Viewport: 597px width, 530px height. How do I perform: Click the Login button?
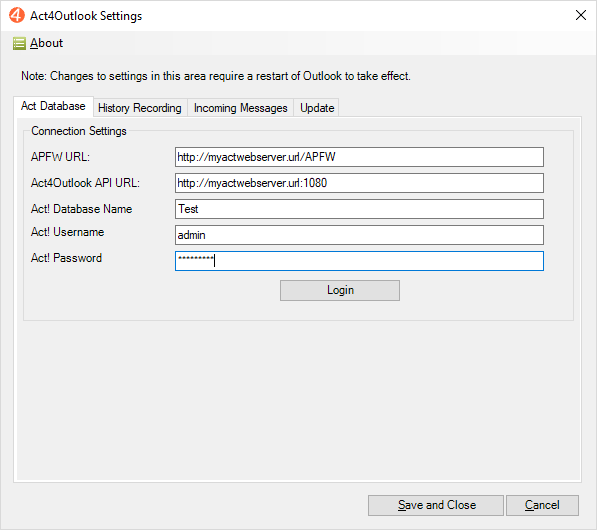(340, 291)
